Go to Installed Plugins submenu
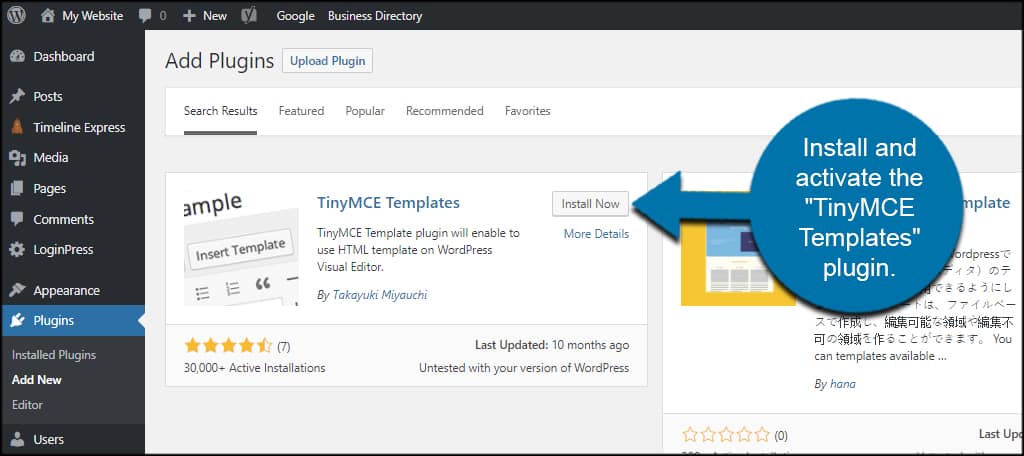The width and height of the screenshot is (1024, 456). coord(54,355)
